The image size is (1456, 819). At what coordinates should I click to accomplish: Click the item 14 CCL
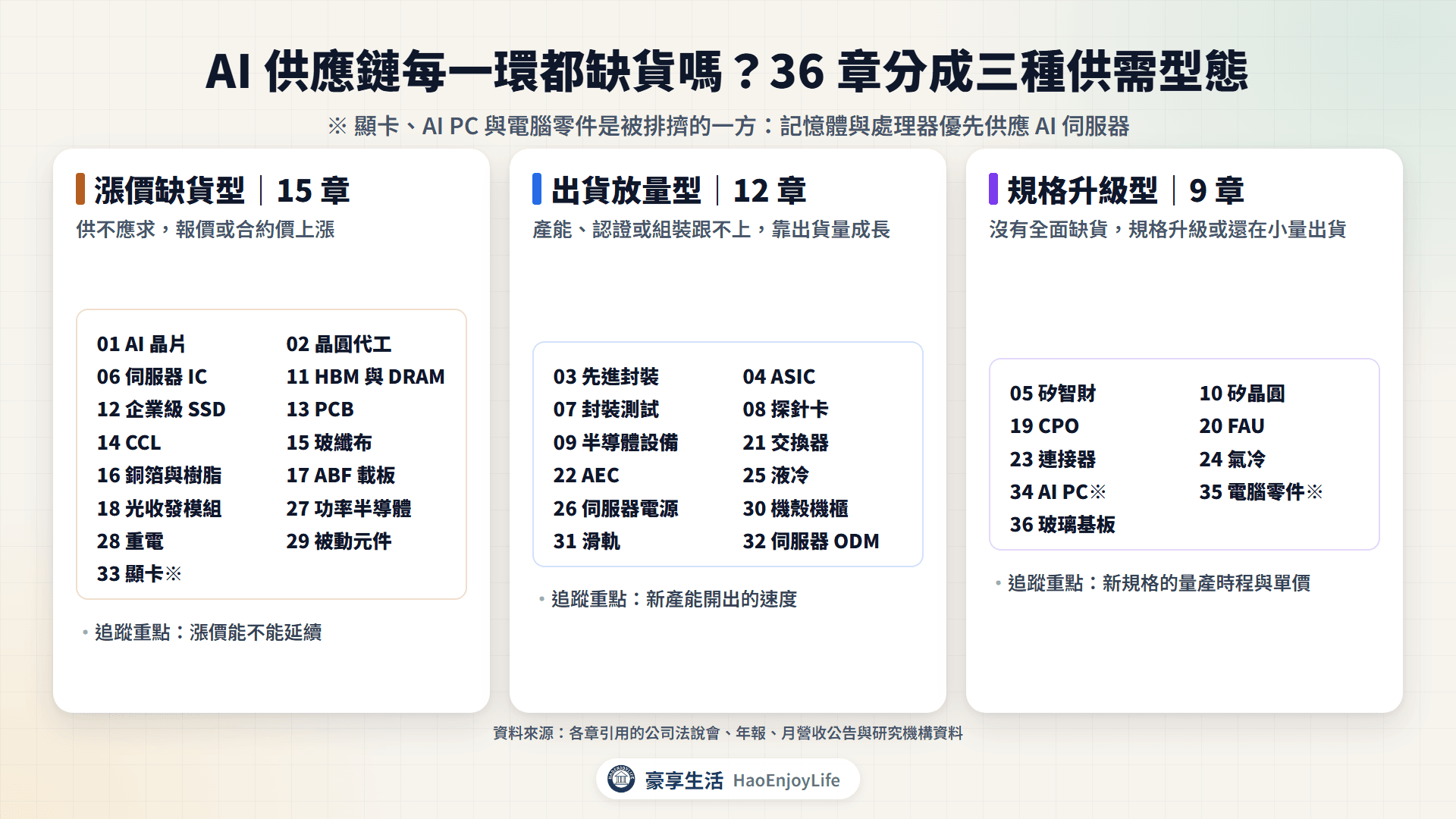click(129, 443)
